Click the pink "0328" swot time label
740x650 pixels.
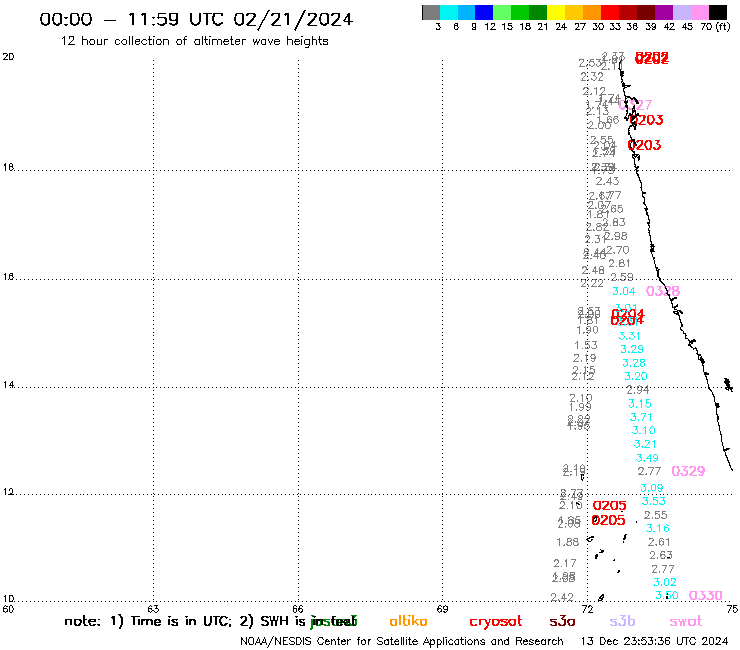(663, 291)
